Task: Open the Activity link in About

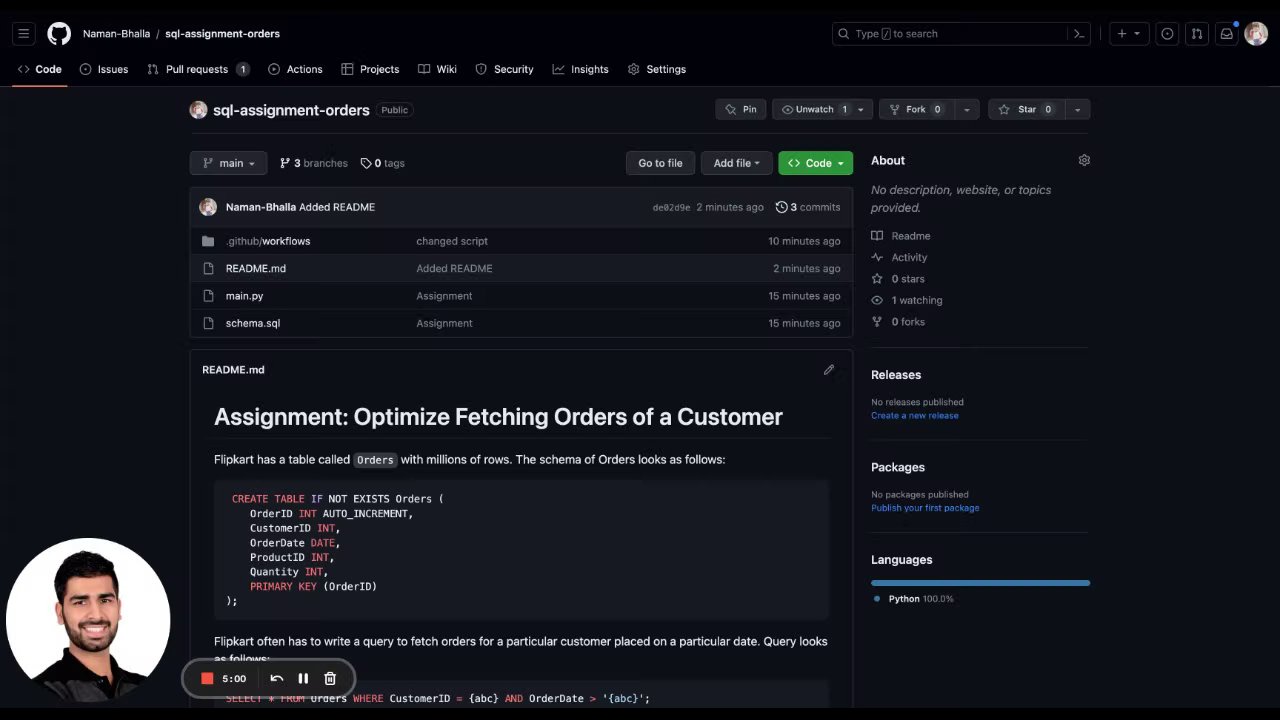Action: coord(899,257)
